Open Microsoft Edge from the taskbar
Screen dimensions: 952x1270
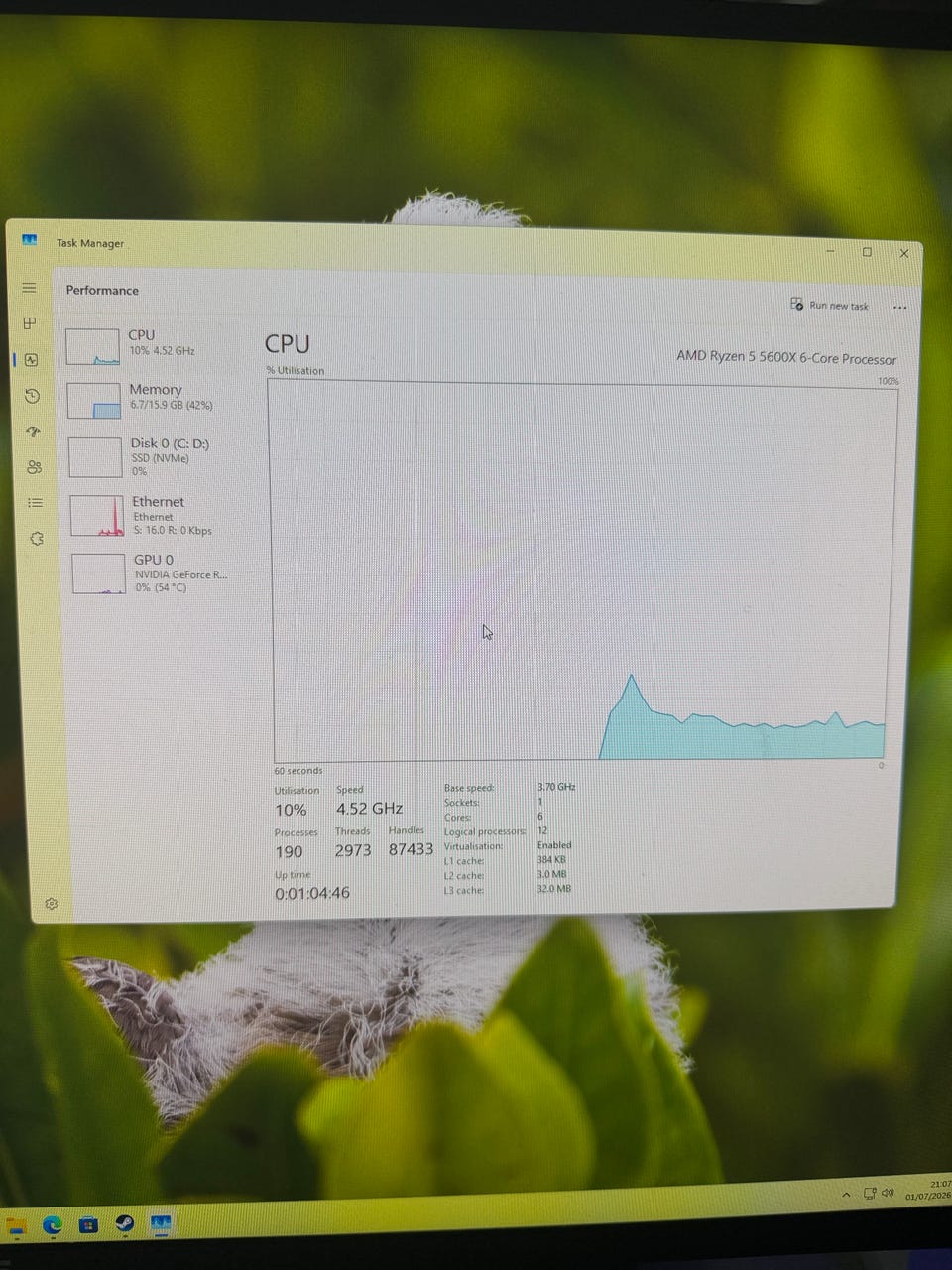[x=52, y=1225]
